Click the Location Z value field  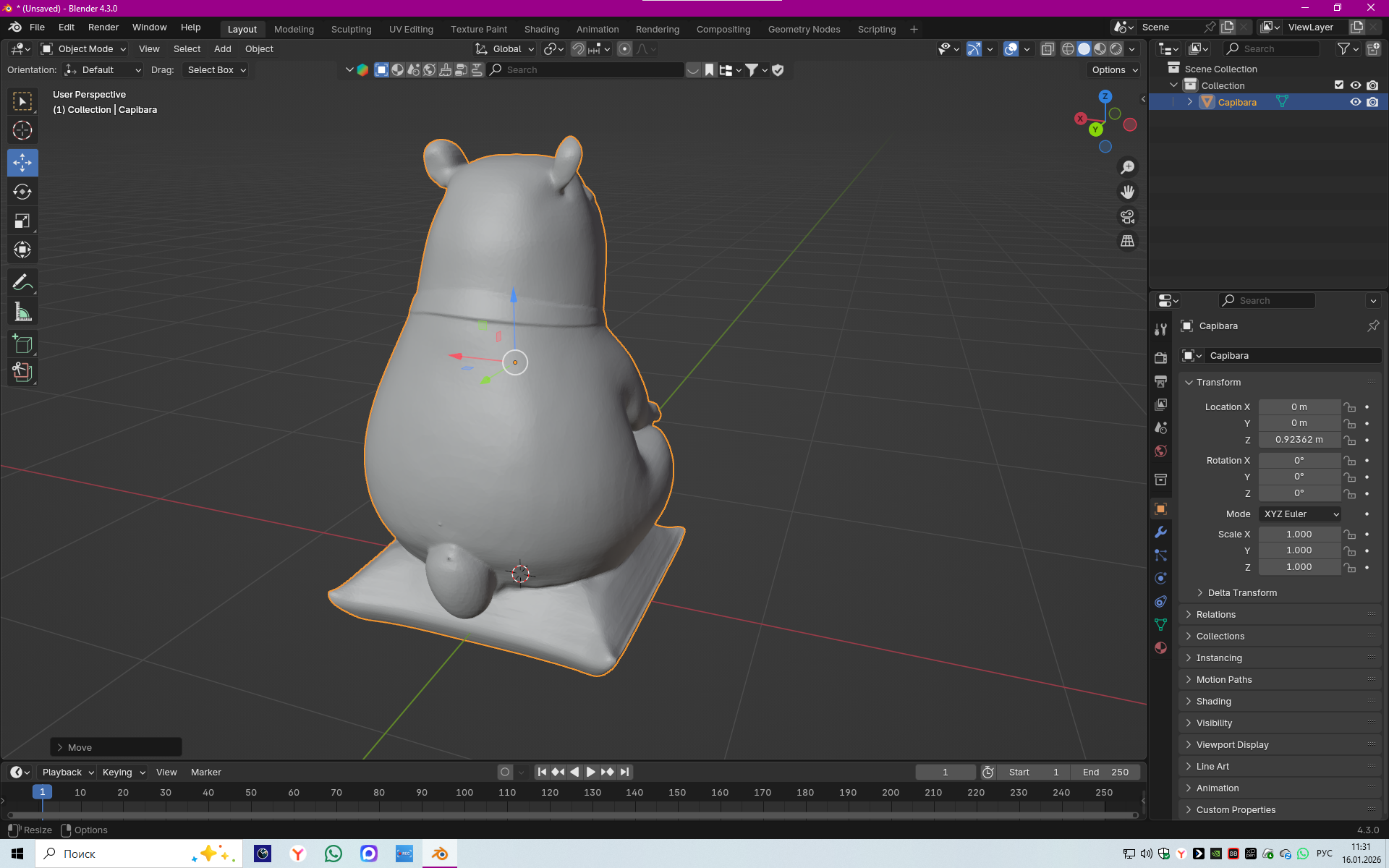point(1299,440)
